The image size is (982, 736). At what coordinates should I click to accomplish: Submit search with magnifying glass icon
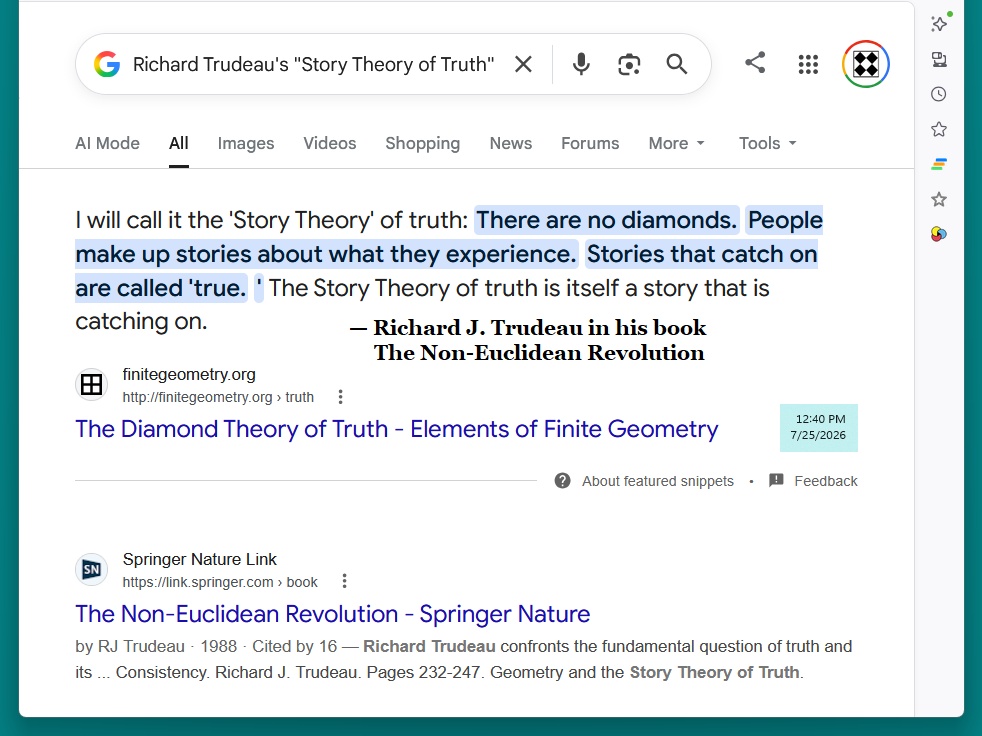pyautogui.click(x=676, y=64)
